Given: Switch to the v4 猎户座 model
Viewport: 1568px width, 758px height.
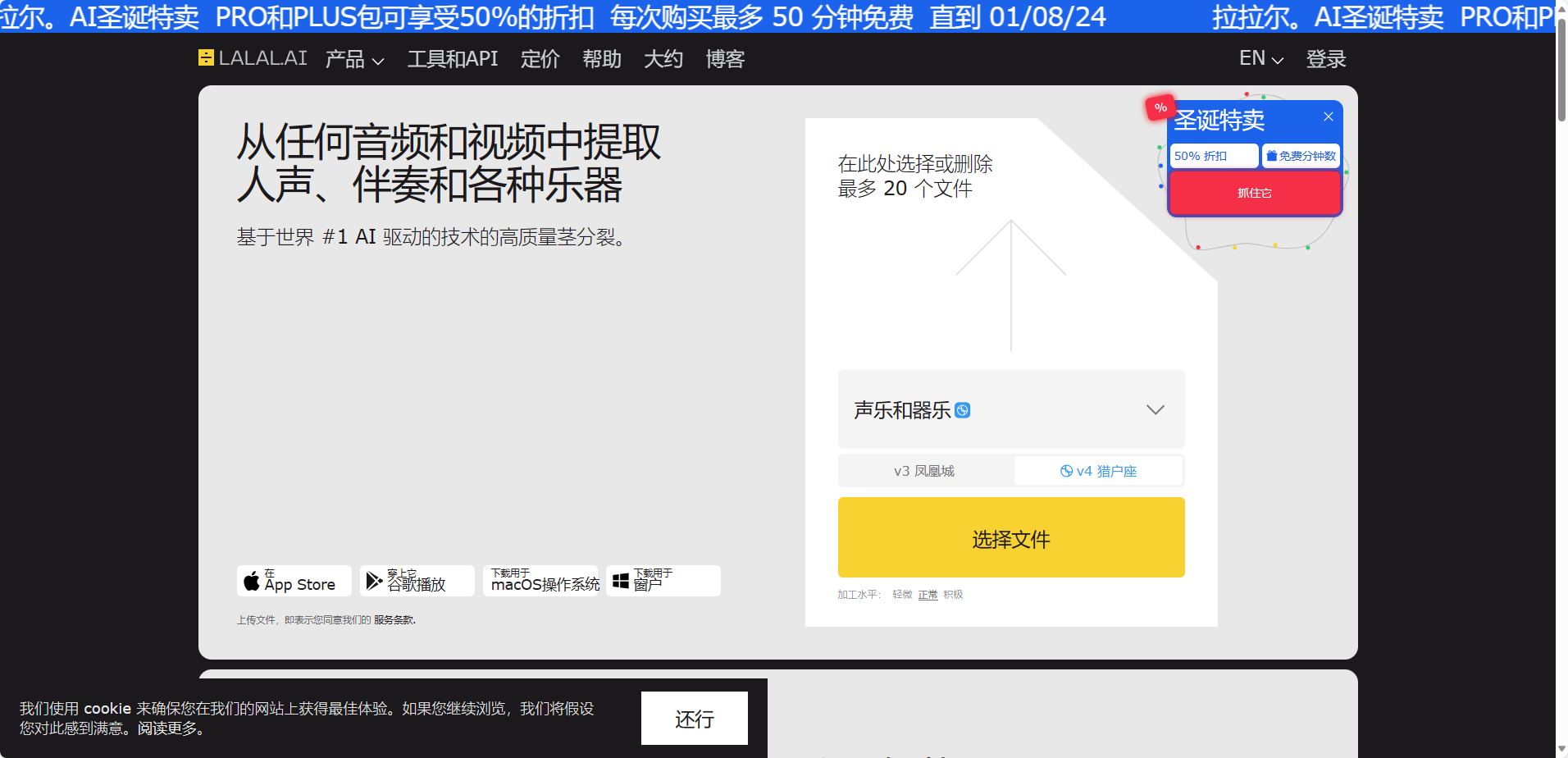Looking at the screenshot, I should pos(1098,471).
